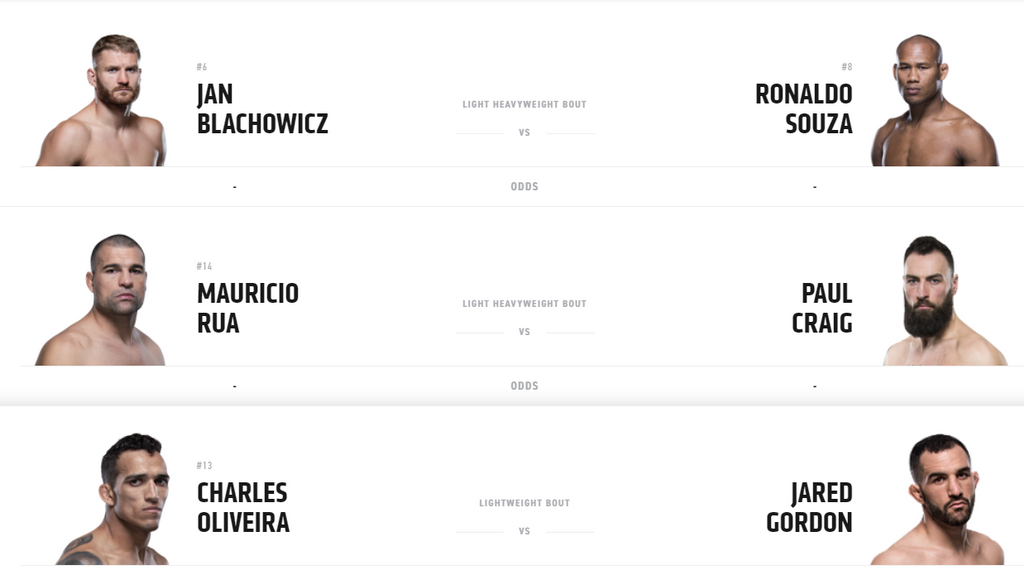This screenshot has width=1024, height=574.
Task: Click the #13 ranking above Oliveira
Action: click(204, 465)
